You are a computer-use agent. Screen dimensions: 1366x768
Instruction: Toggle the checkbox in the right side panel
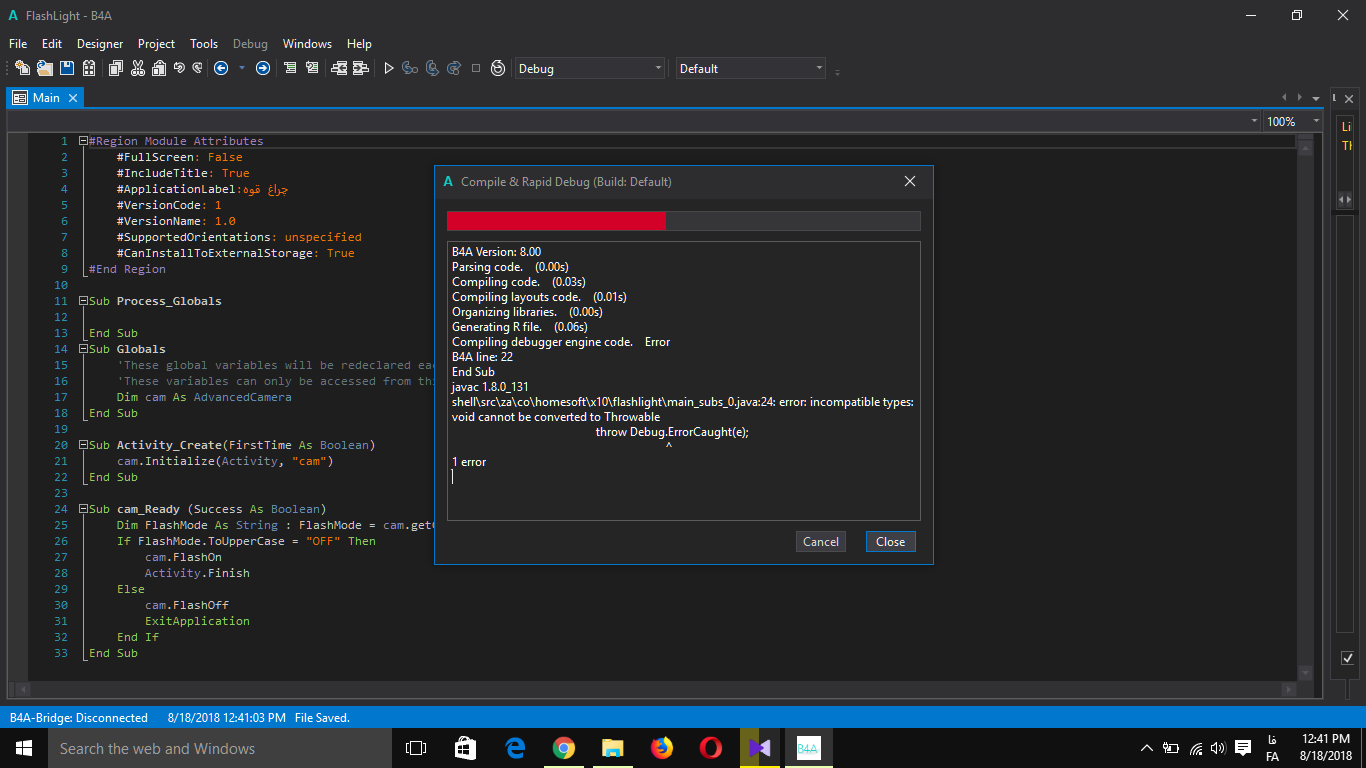pos(1347,658)
